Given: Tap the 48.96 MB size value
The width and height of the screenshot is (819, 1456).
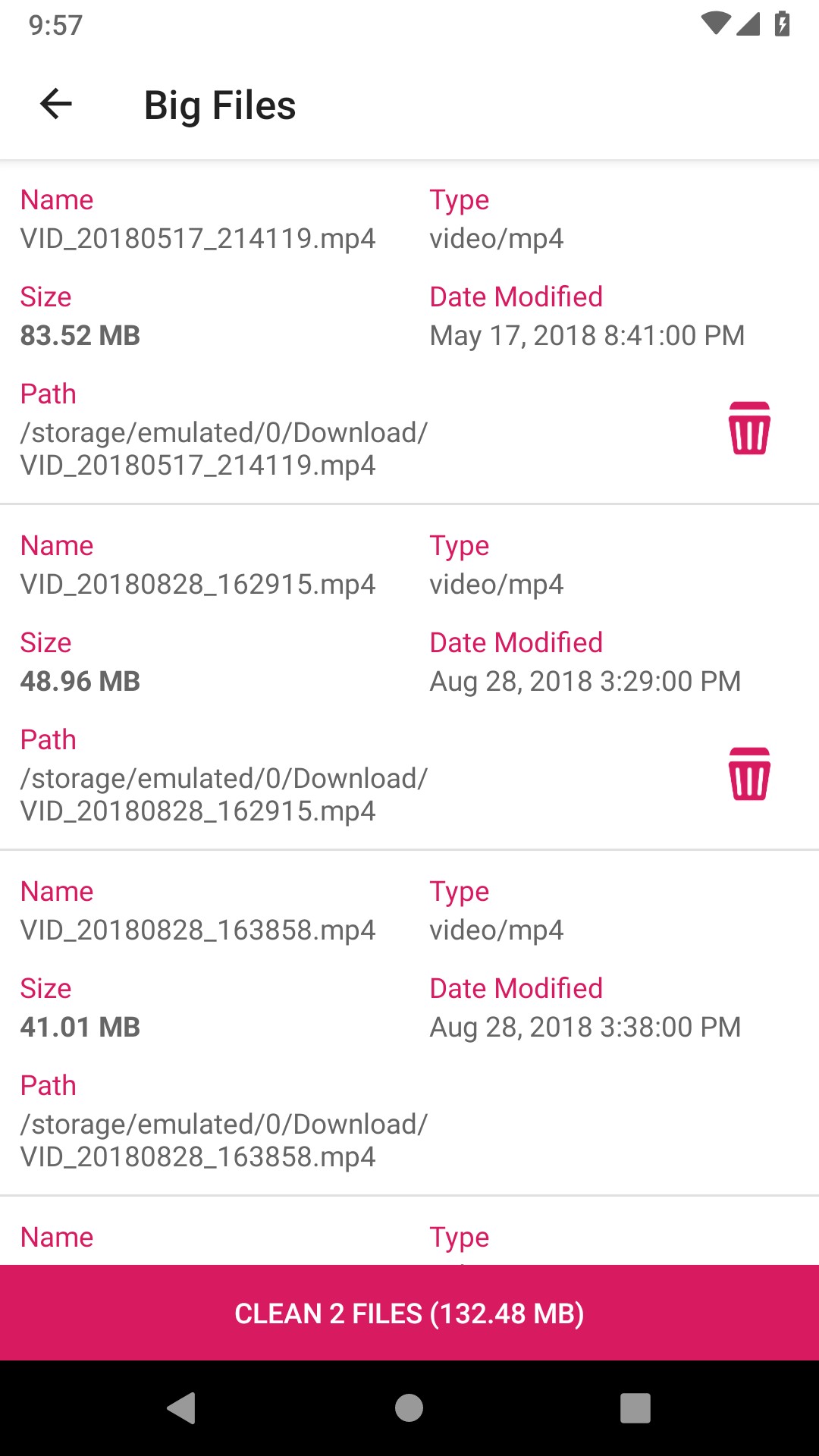Looking at the screenshot, I should tap(80, 682).
